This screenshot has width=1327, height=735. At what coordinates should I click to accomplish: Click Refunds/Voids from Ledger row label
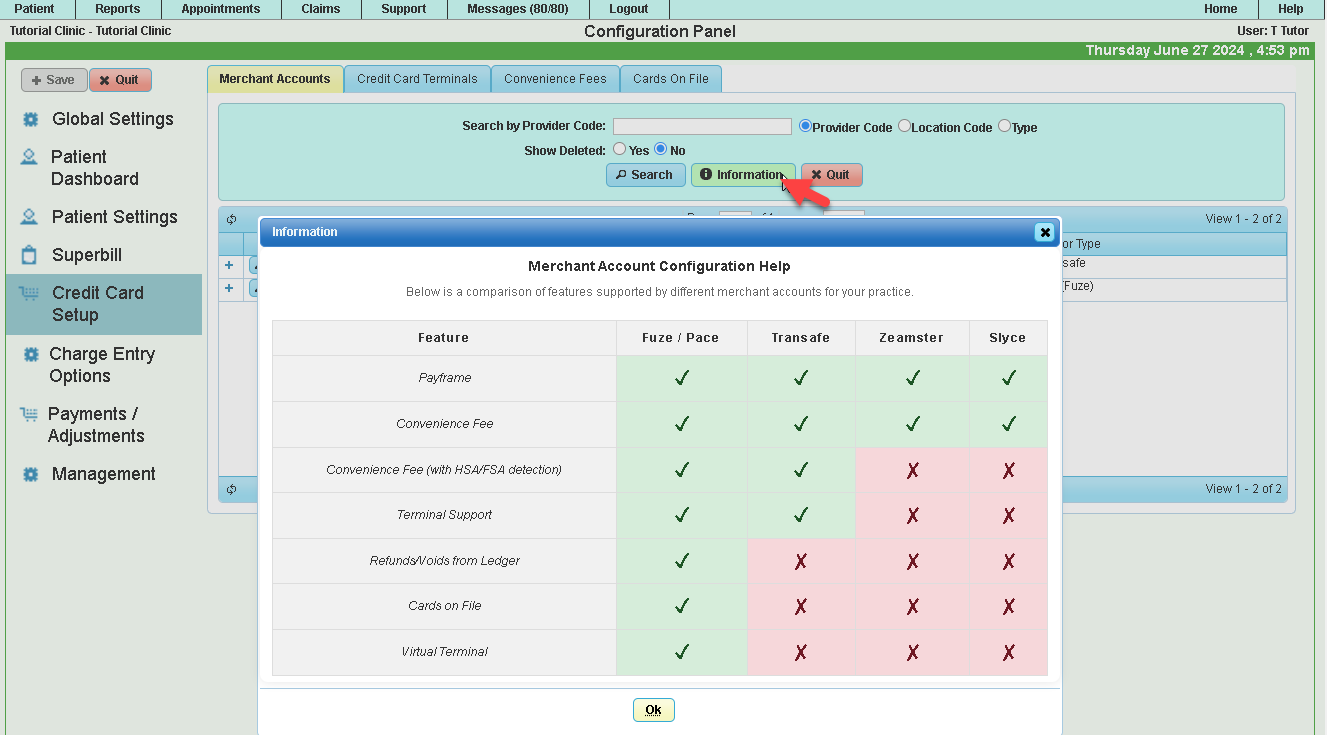tap(445, 561)
